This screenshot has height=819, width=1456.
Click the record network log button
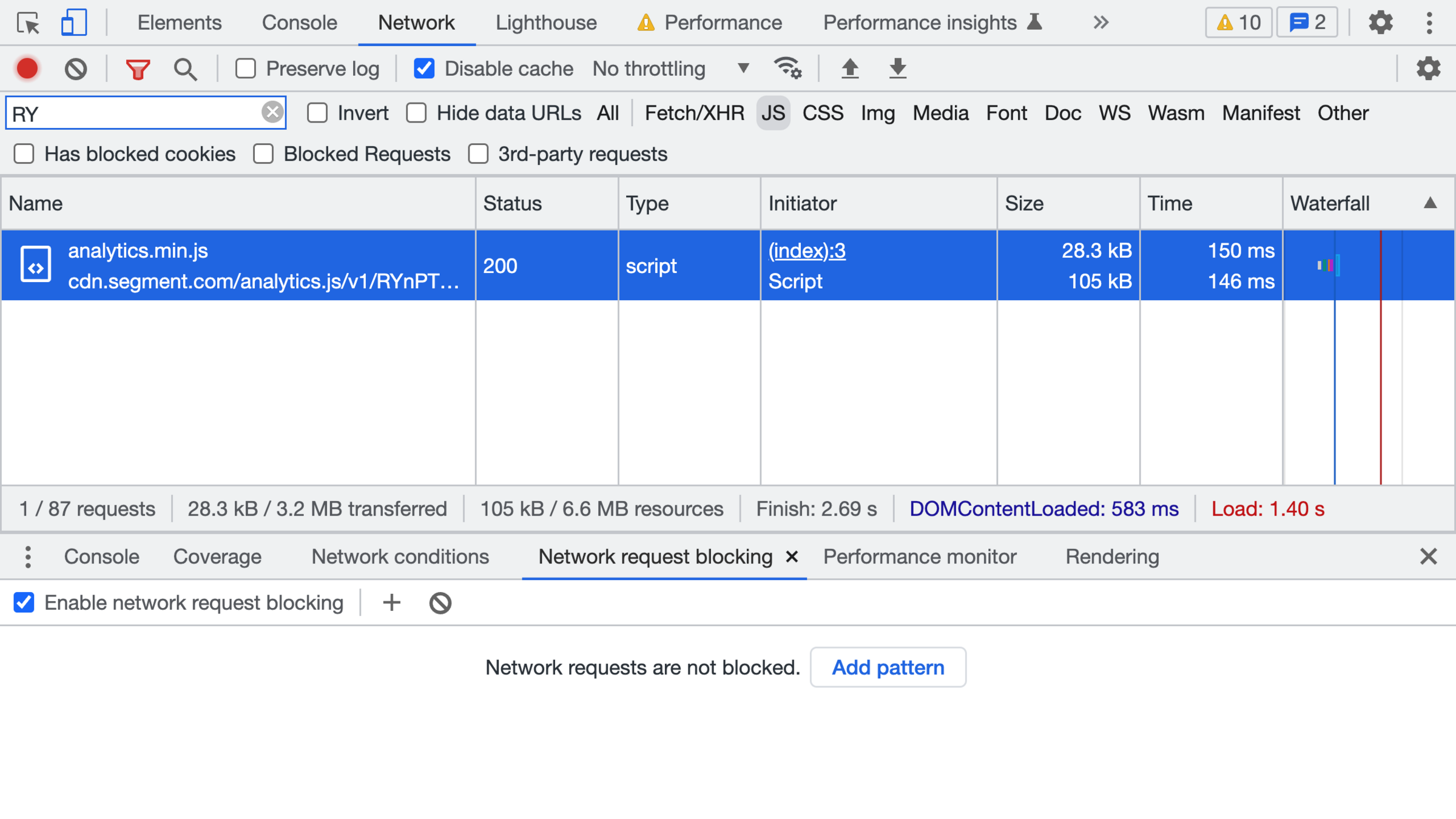[27, 69]
